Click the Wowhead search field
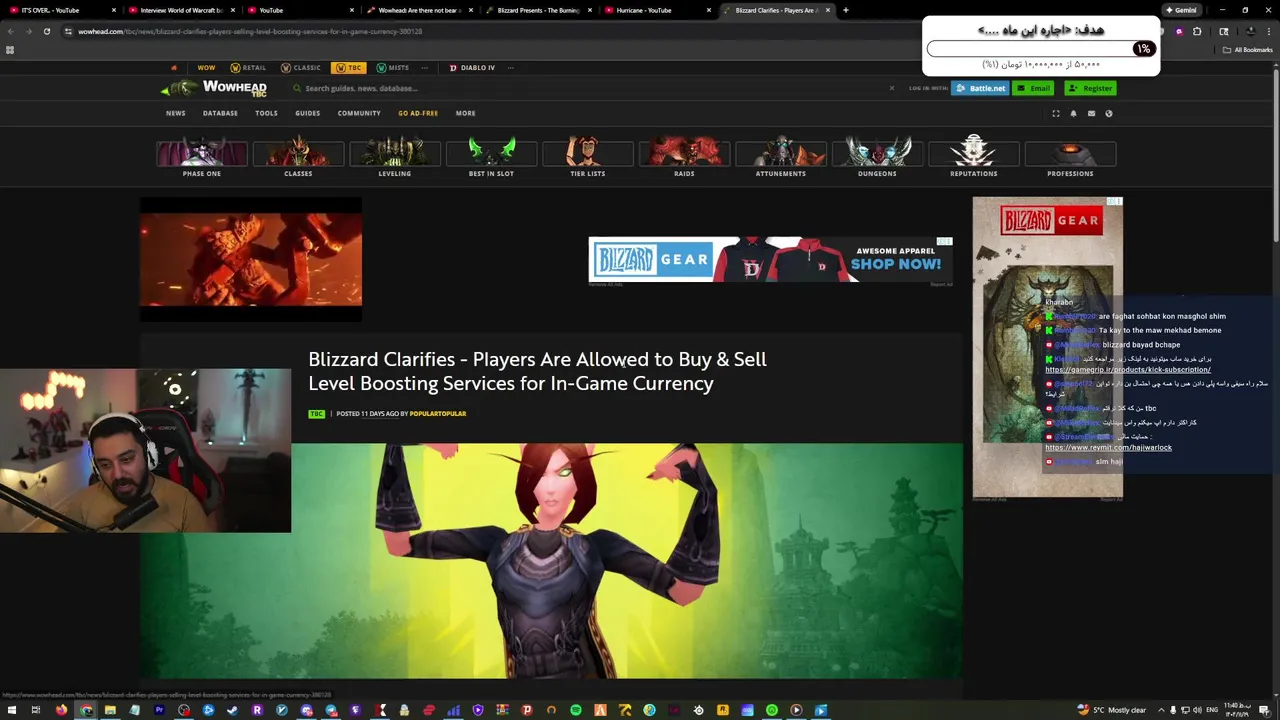 590,88
